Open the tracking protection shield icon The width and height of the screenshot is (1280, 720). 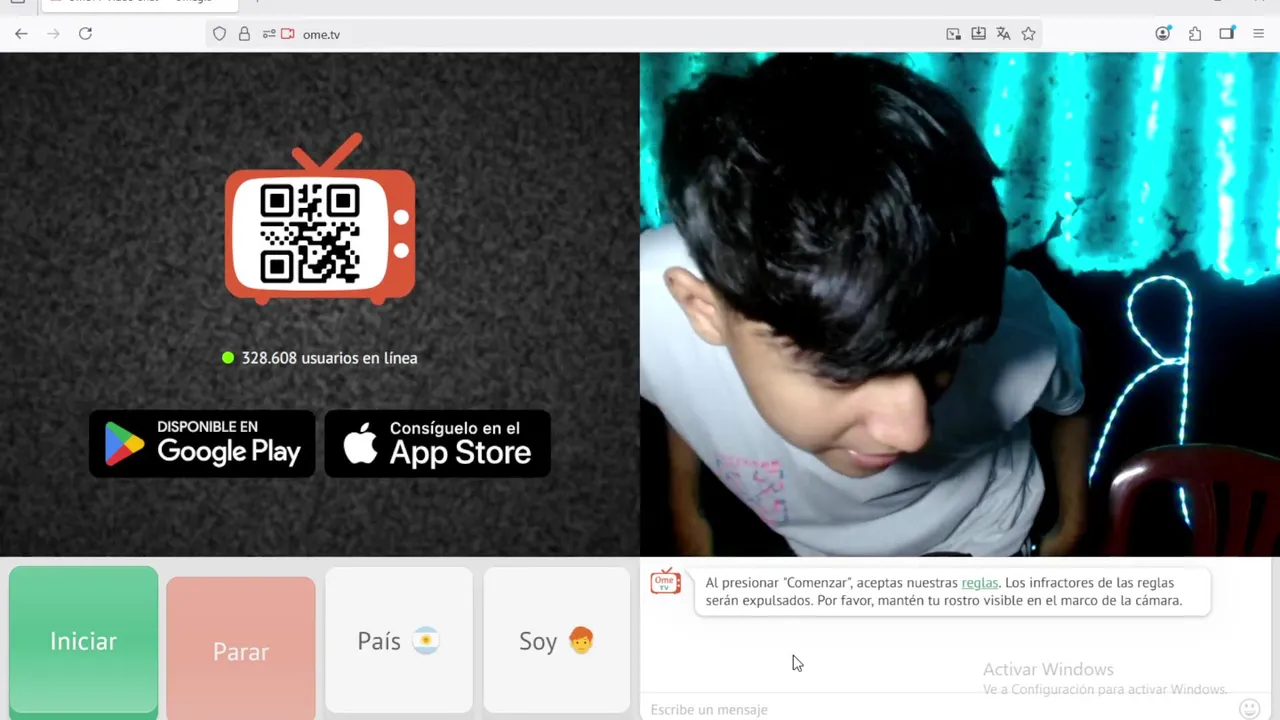point(220,34)
